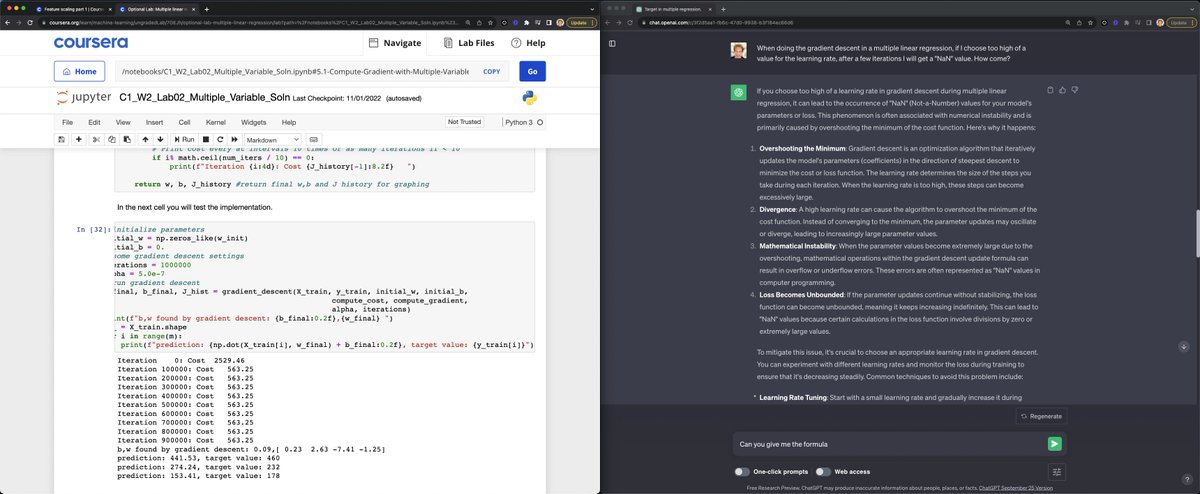Reload the ChatGPT page
This screenshot has height=494, width=1200.
click(x=632, y=22)
